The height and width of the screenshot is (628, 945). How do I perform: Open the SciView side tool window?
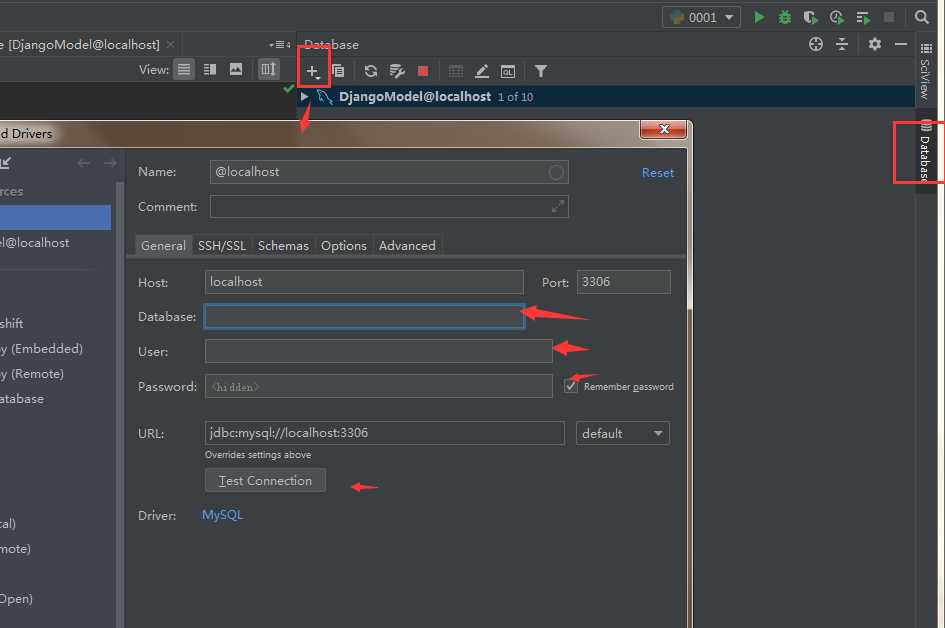pyautogui.click(x=926, y=71)
